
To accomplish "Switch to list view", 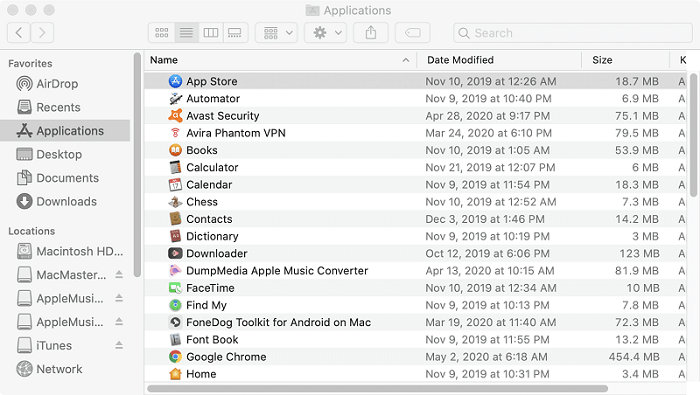I will 187,33.
